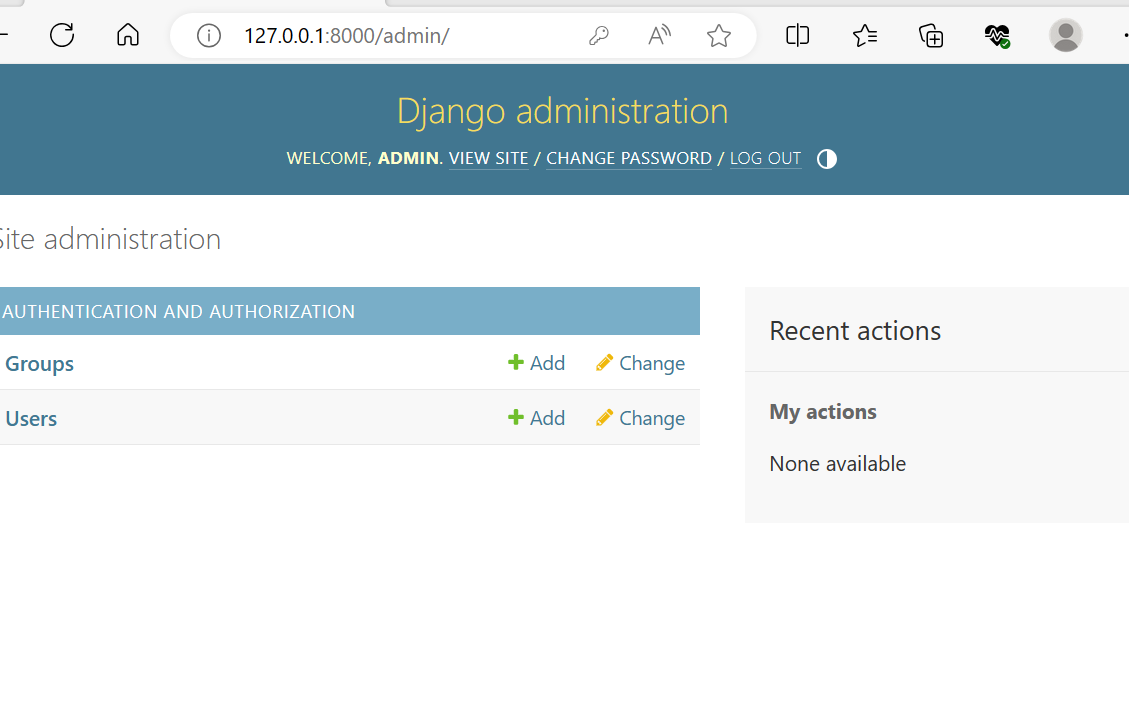This screenshot has width=1129, height=712.
Task: Open Browser Essentials heart icon
Action: 997,36
